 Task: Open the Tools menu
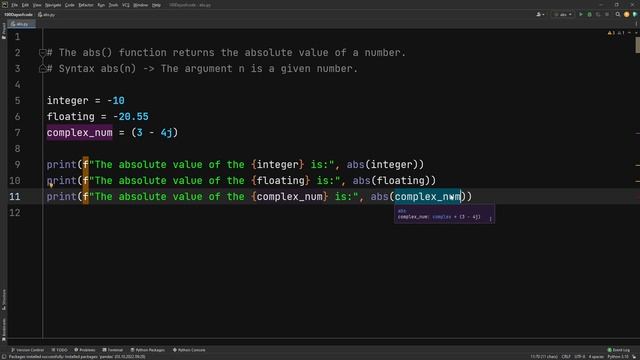[x=113, y=5]
